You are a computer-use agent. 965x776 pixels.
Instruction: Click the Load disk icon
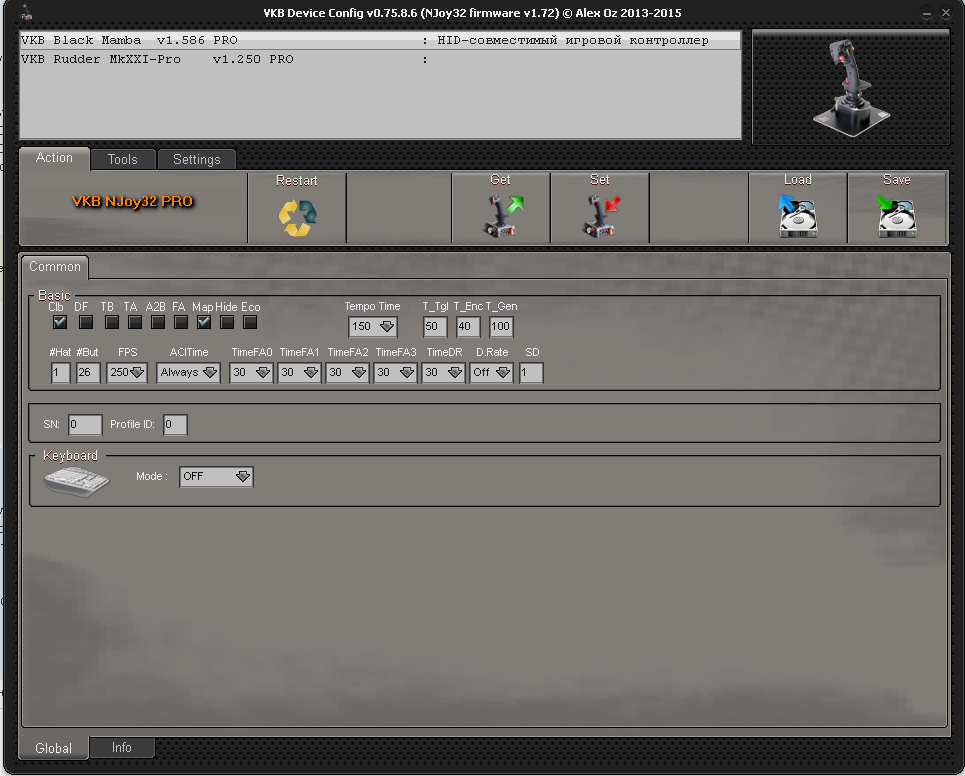(x=798, y=216)
